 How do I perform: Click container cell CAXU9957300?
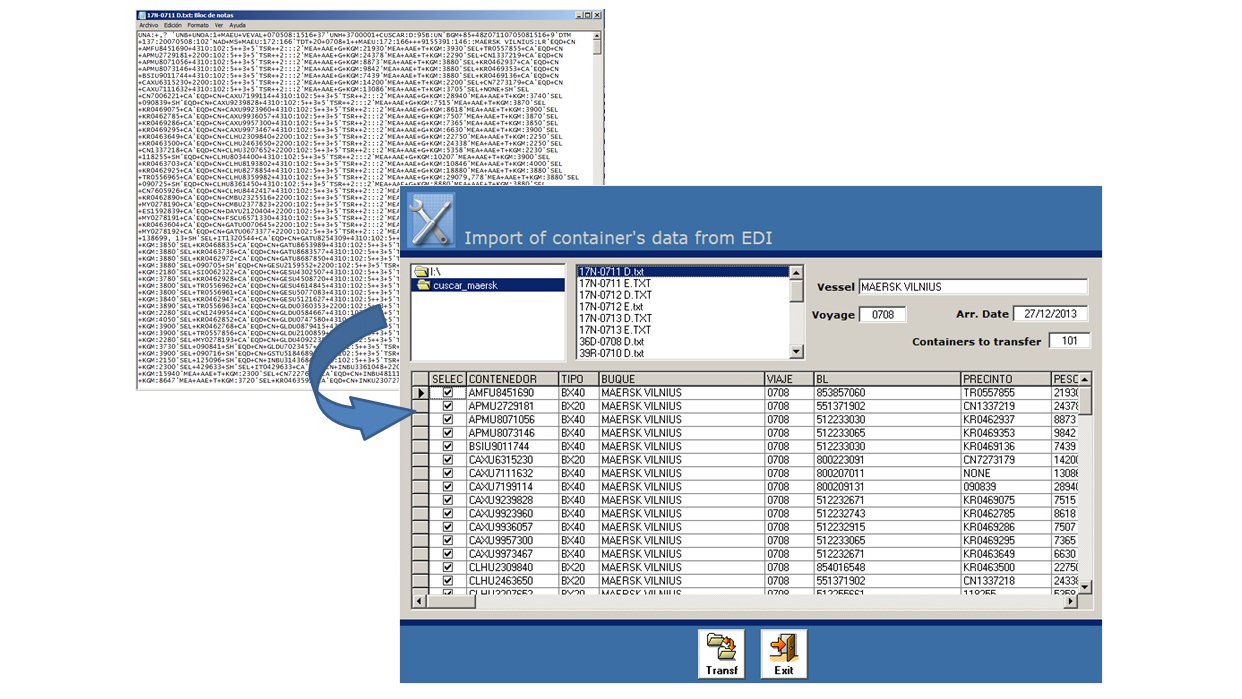512,541
